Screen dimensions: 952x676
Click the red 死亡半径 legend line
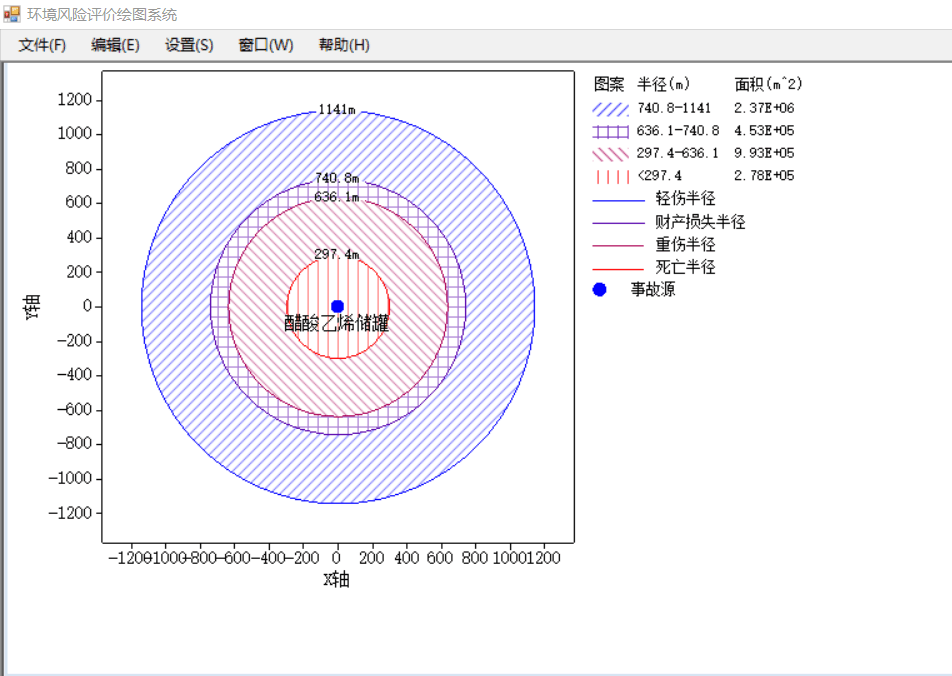point(618,268)
